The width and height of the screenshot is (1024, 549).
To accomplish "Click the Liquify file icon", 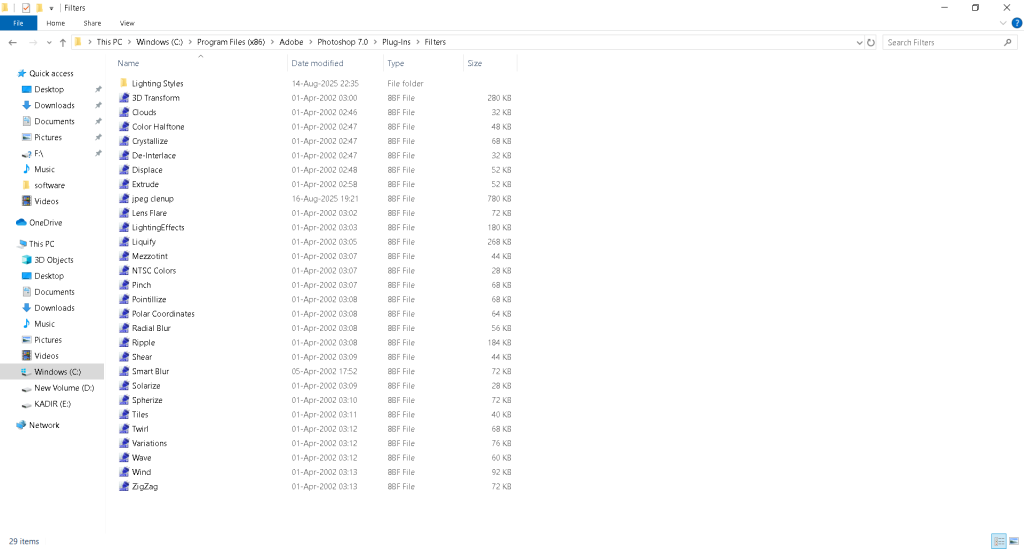I will tap(124, 242).
